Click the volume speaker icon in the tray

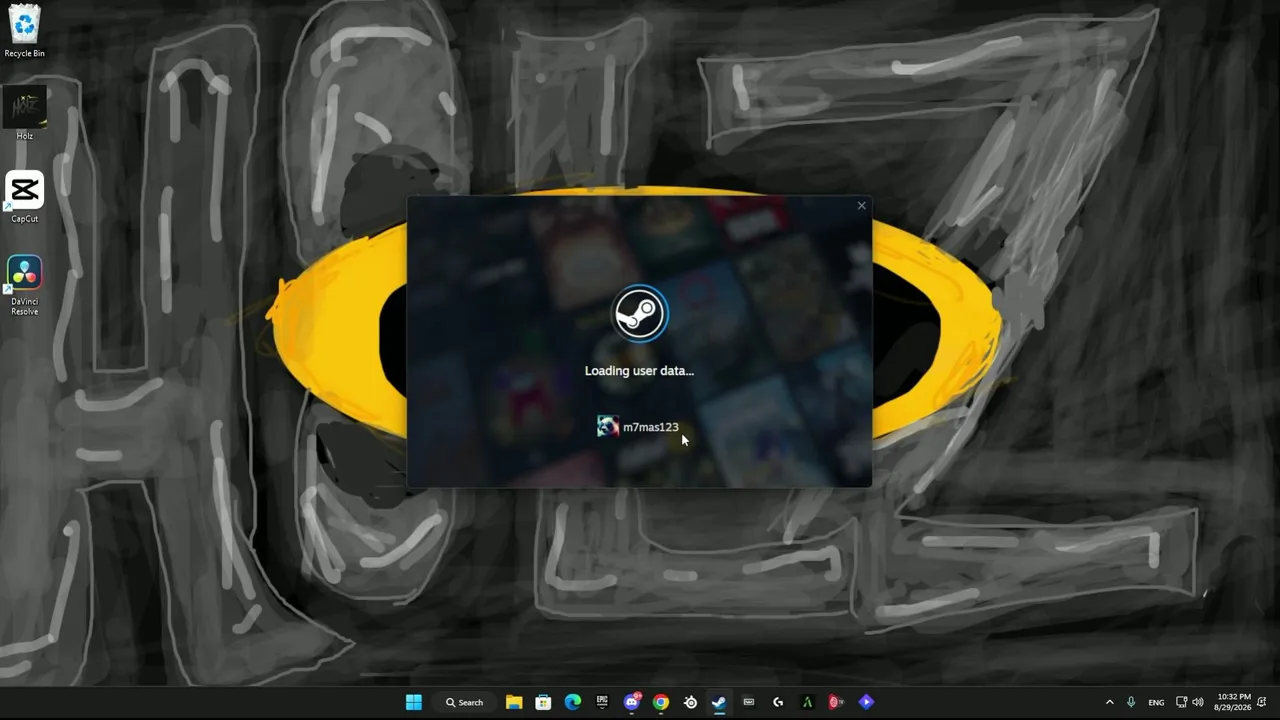1198,702
